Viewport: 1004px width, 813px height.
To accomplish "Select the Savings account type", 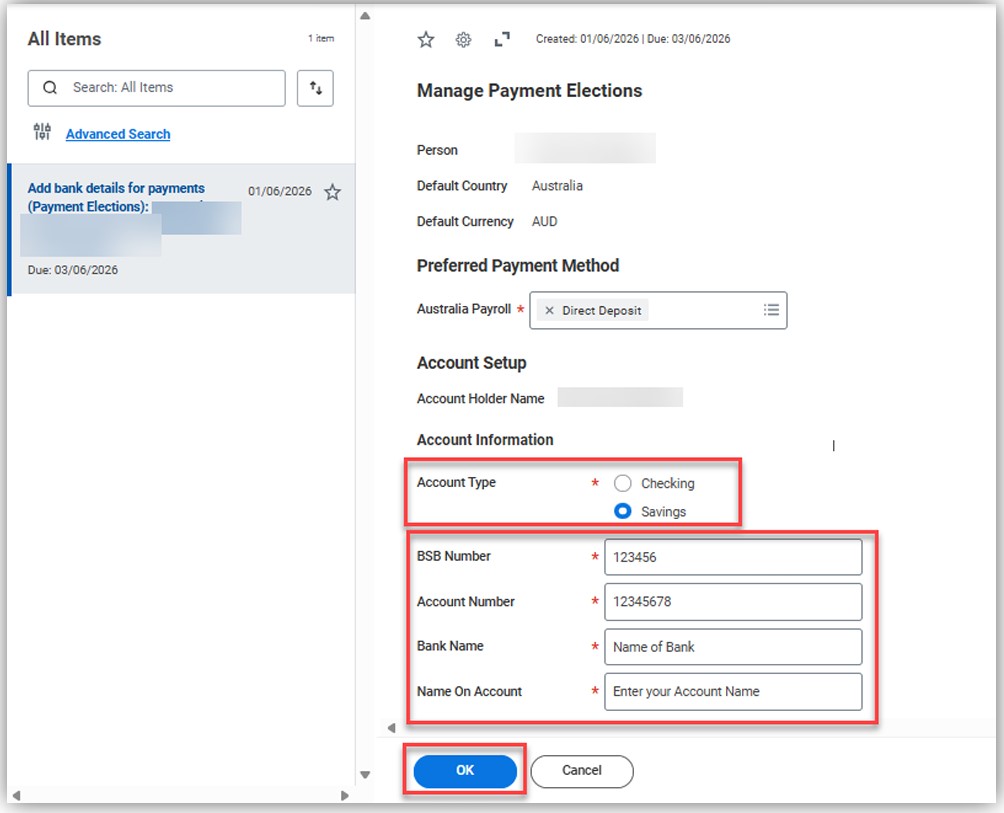I will [x=622, y=511].
